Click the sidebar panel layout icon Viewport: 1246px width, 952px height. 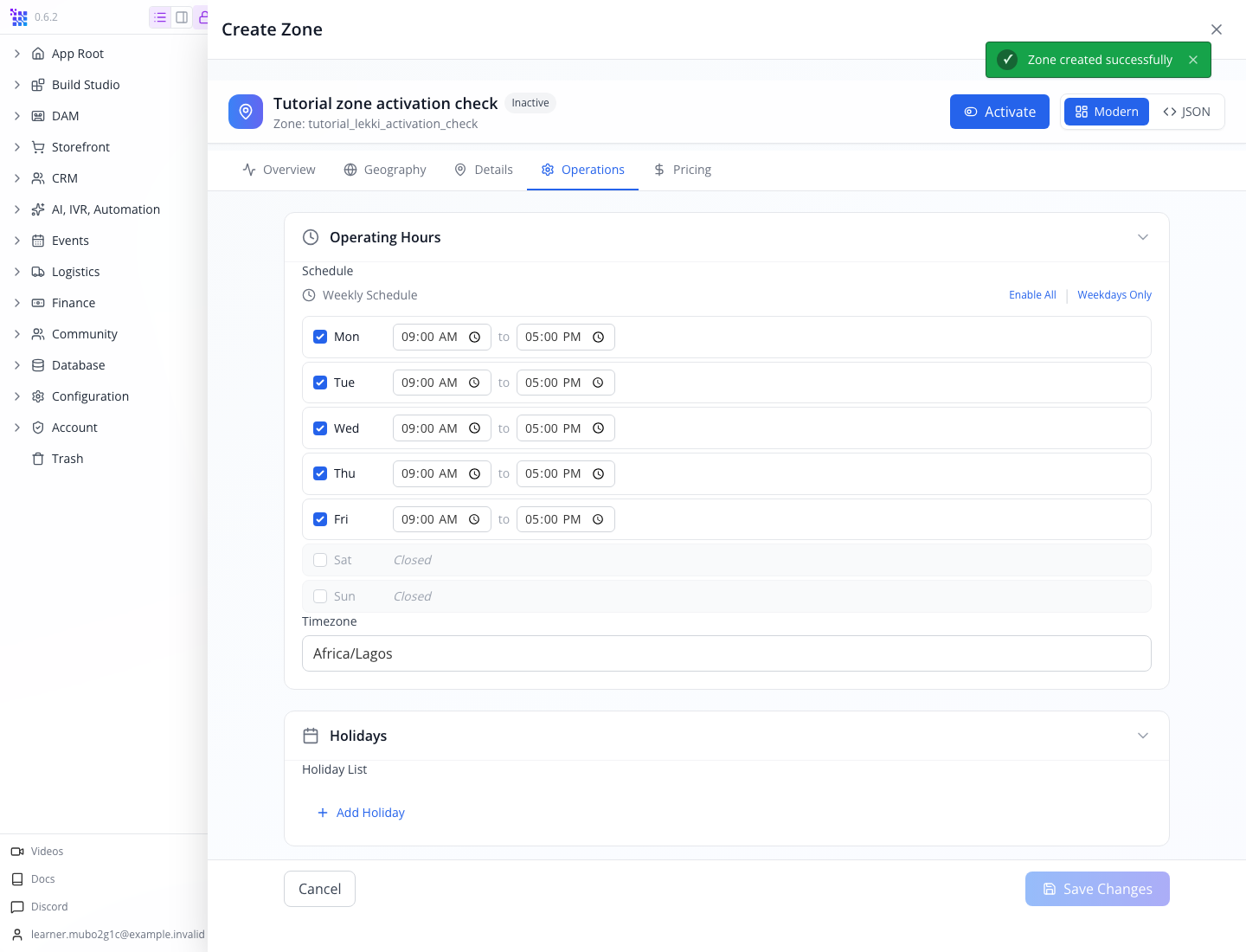point(182,17)
